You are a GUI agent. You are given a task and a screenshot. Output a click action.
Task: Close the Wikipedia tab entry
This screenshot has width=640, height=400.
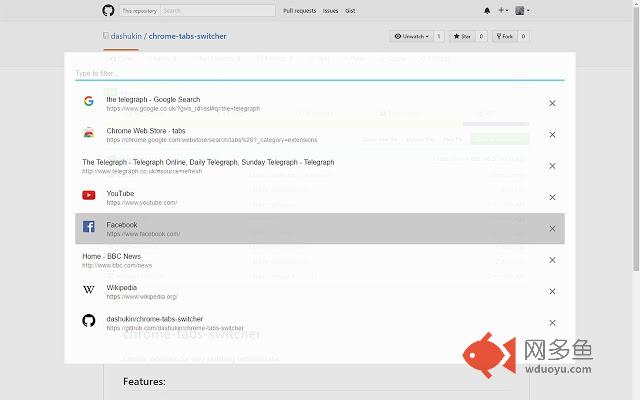(552, 291)
